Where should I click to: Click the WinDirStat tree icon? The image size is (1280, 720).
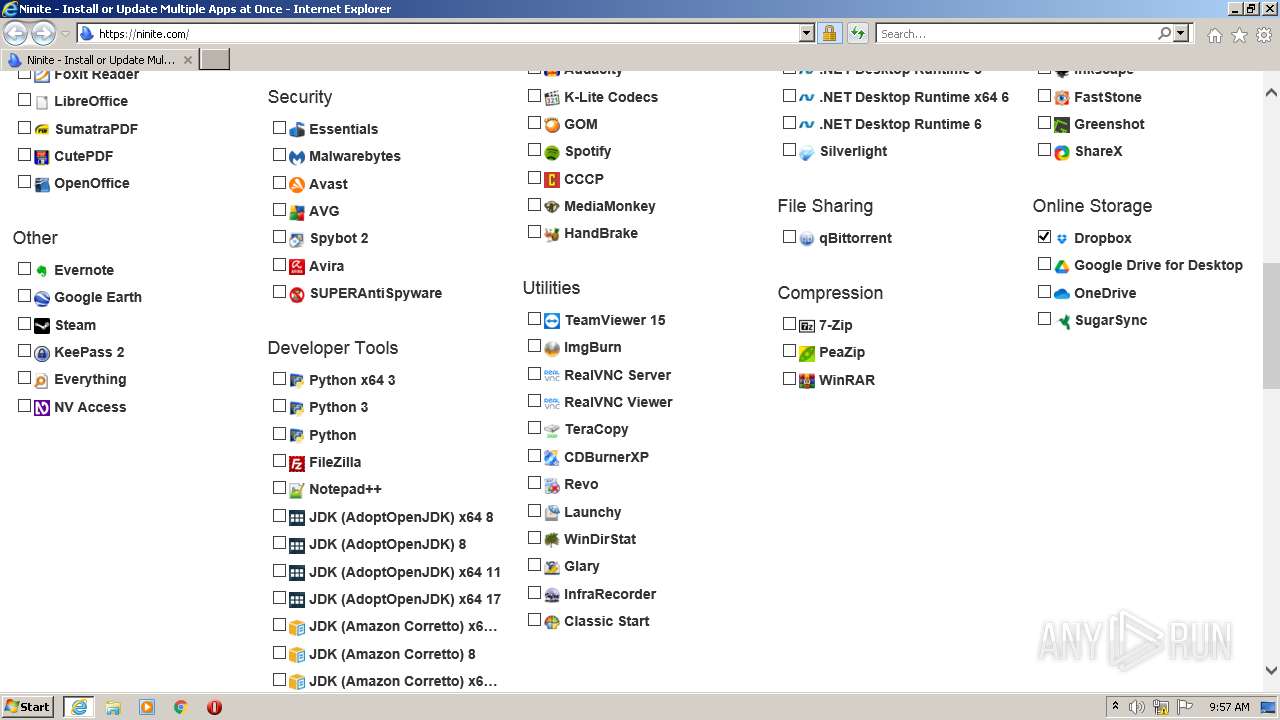click(552, 540)
